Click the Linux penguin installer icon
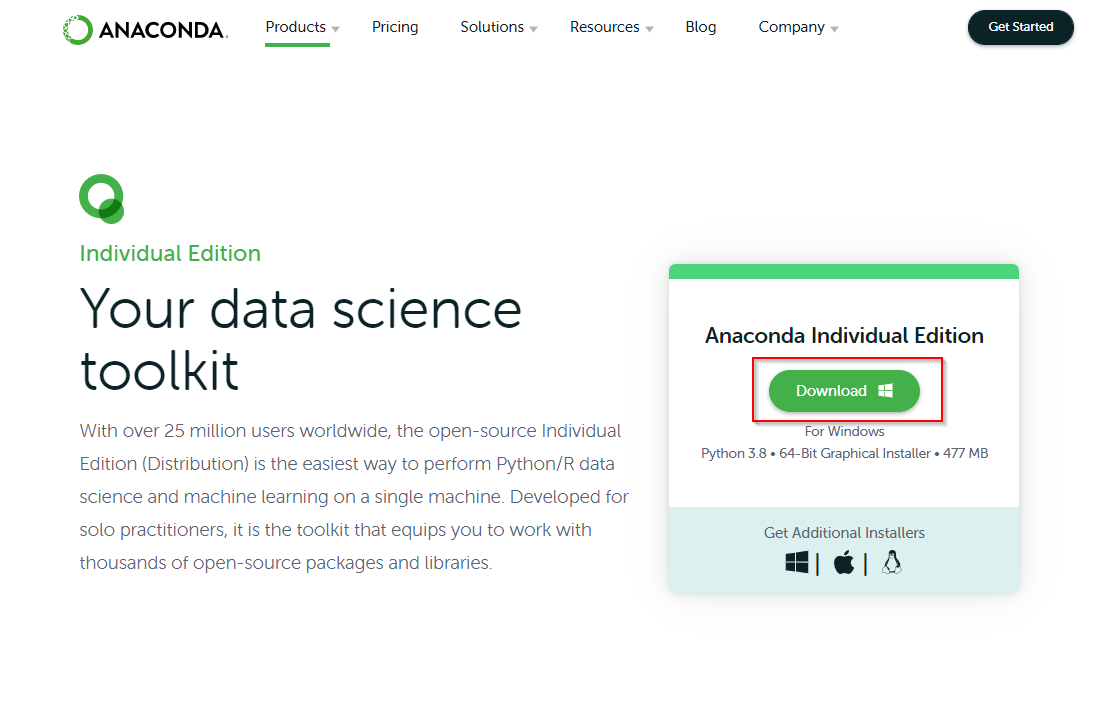 (x=892, y=563)
